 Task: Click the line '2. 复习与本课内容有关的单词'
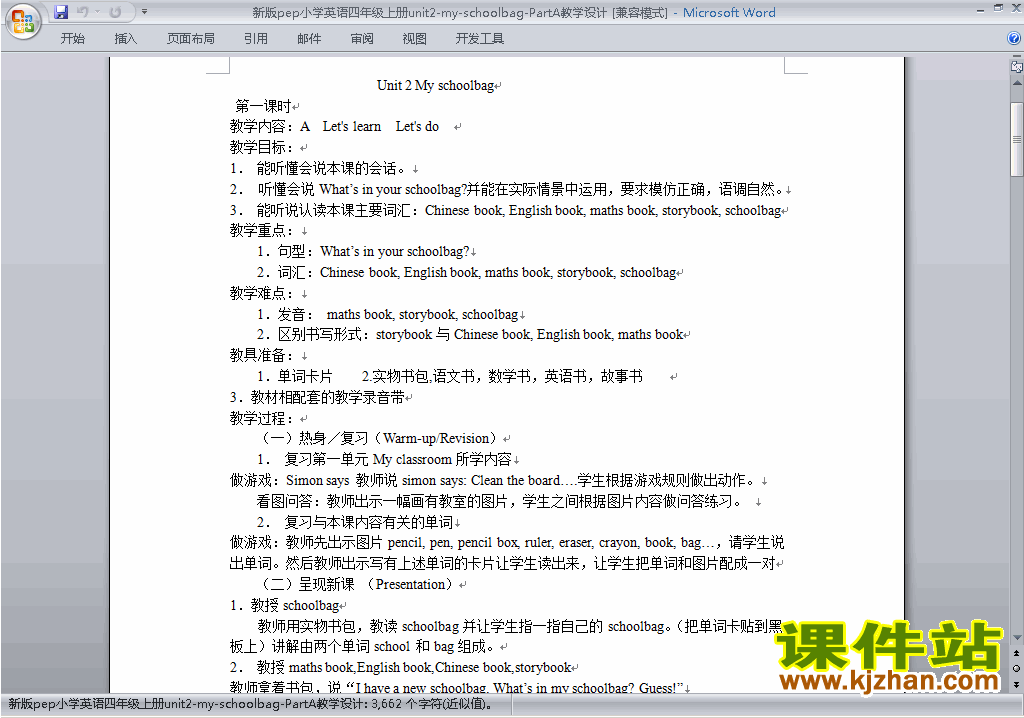(355, 523)
